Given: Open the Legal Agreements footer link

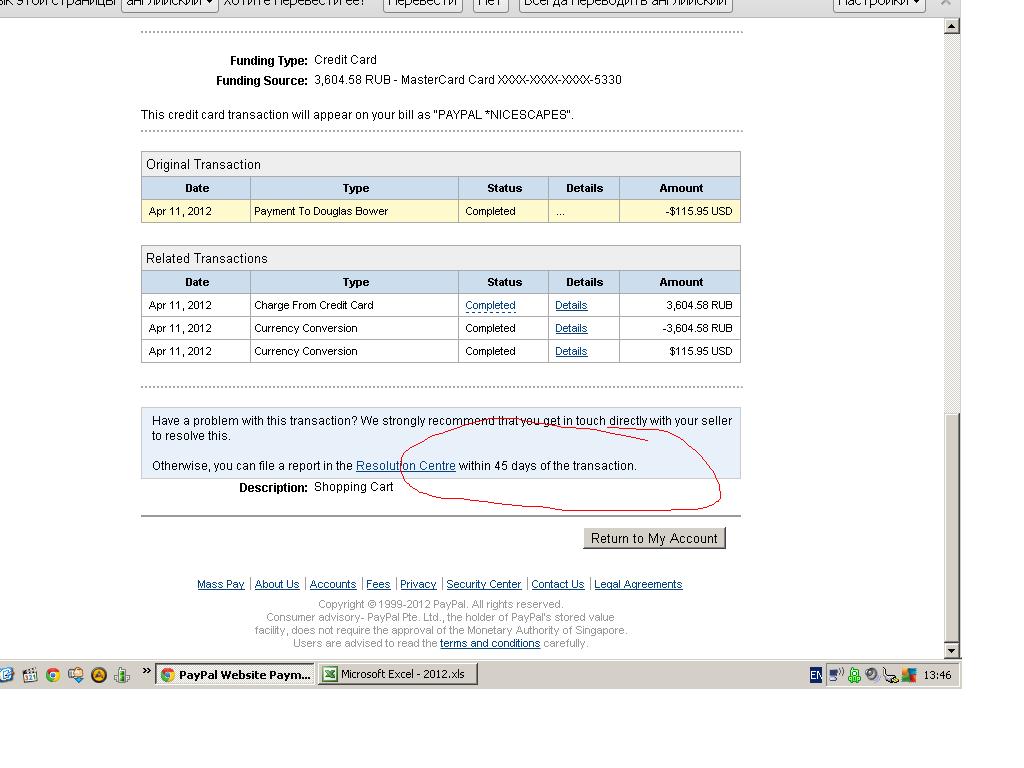Looking at the screenshot, I should pos(638,584).
